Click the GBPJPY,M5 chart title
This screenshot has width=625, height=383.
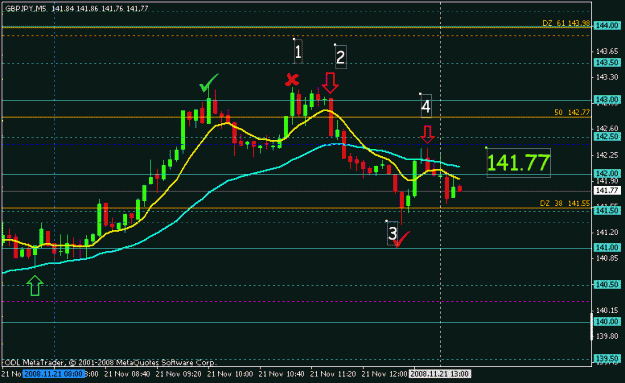tap(26, 8)
